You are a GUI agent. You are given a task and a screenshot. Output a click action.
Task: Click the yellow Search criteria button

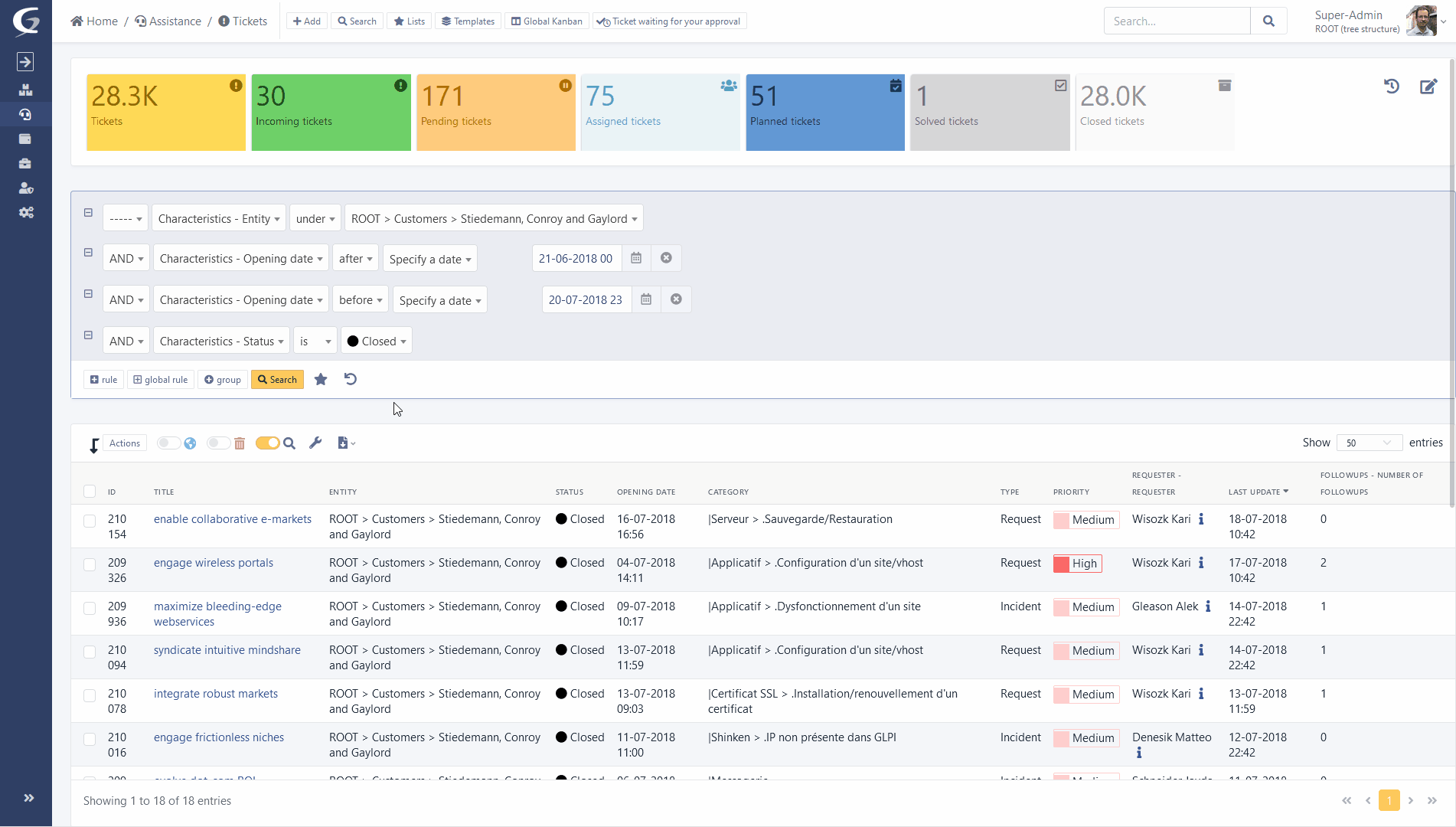(277, 379)
